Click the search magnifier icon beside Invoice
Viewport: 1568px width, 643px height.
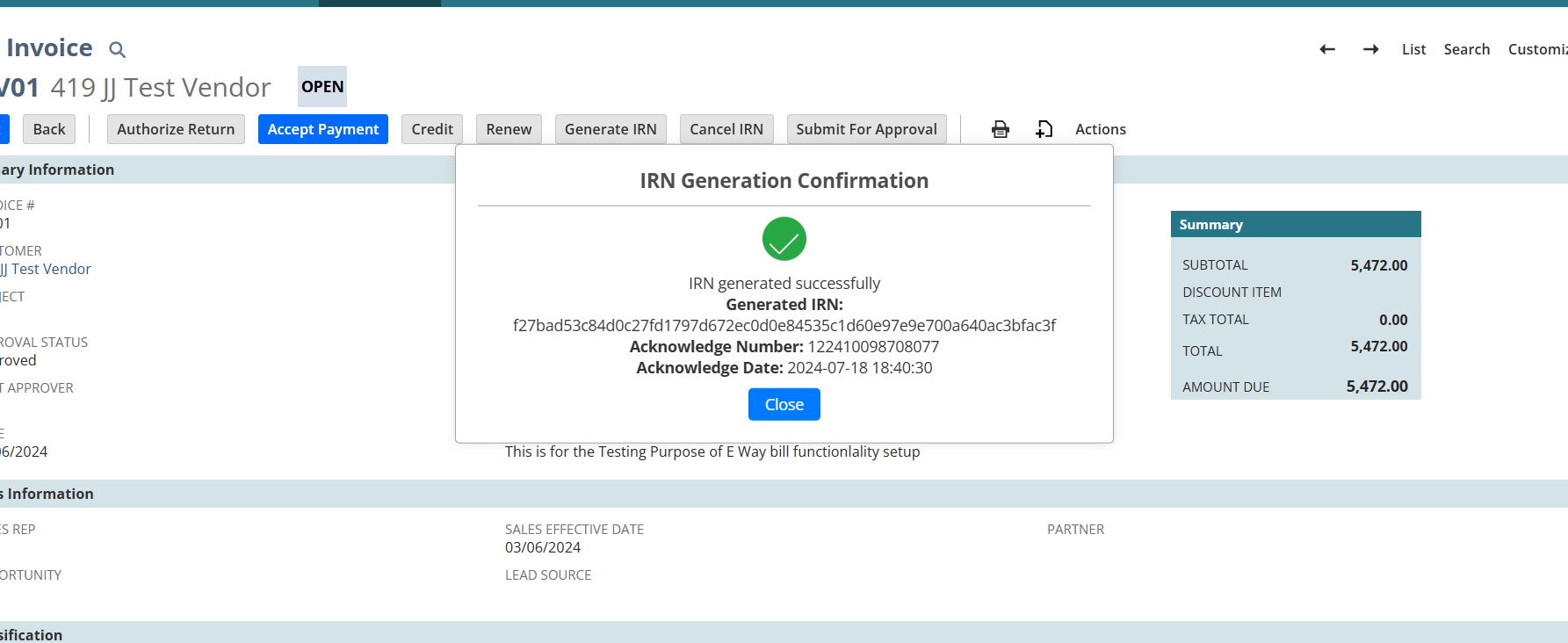click(x=117, y=50)
